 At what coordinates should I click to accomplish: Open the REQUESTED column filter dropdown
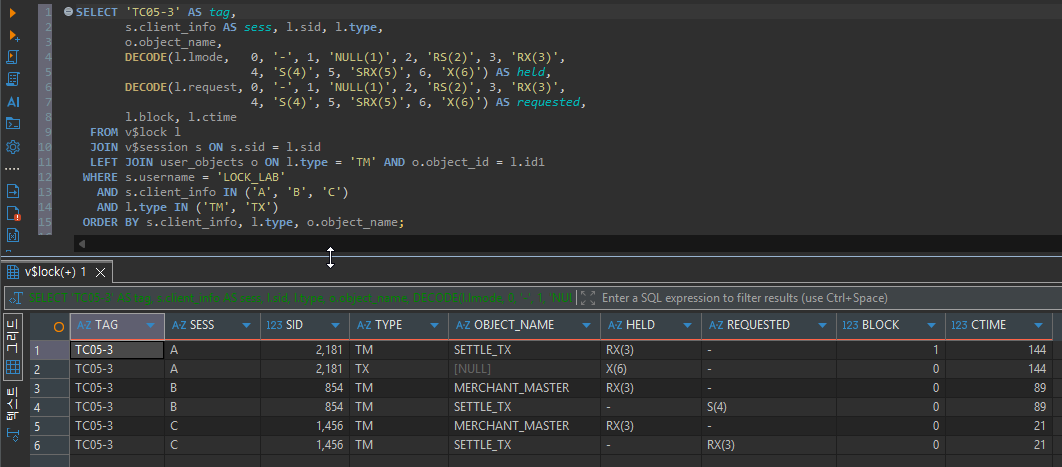pos(822,326)
